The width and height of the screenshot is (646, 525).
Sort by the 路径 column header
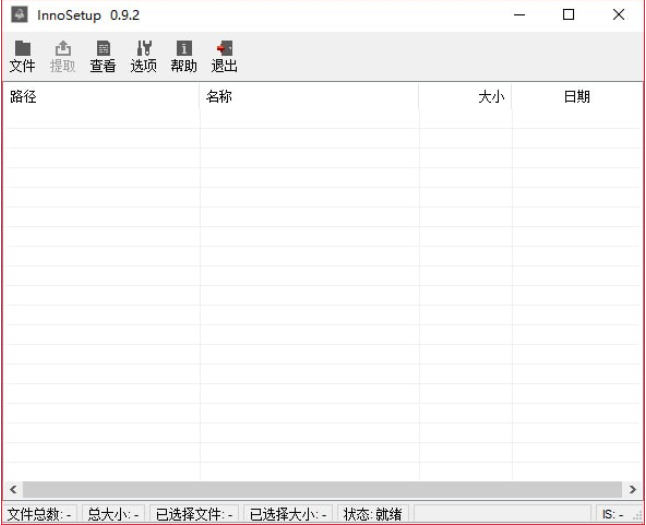(x=101, y=97)
